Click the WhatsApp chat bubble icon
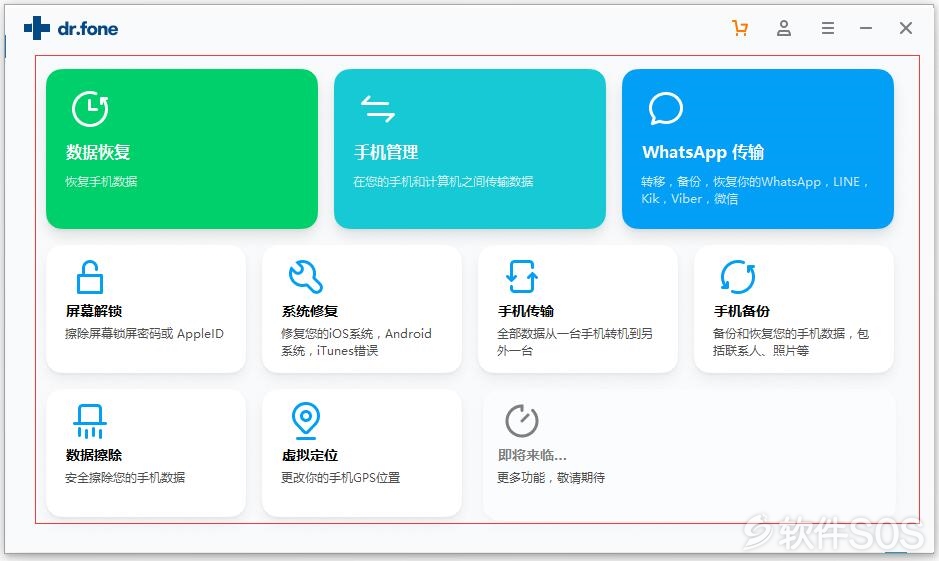 coord(665,108)
